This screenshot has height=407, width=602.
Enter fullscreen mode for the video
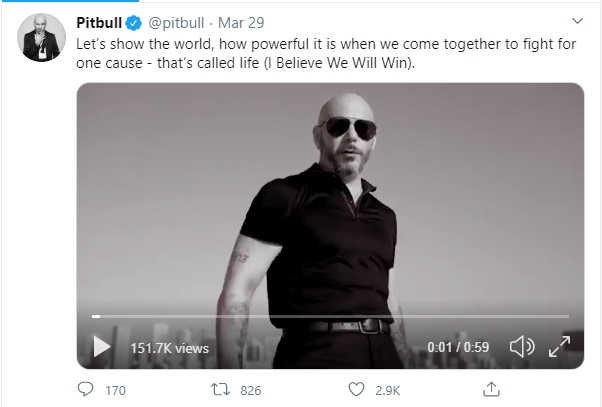click(x=559, y=347)
